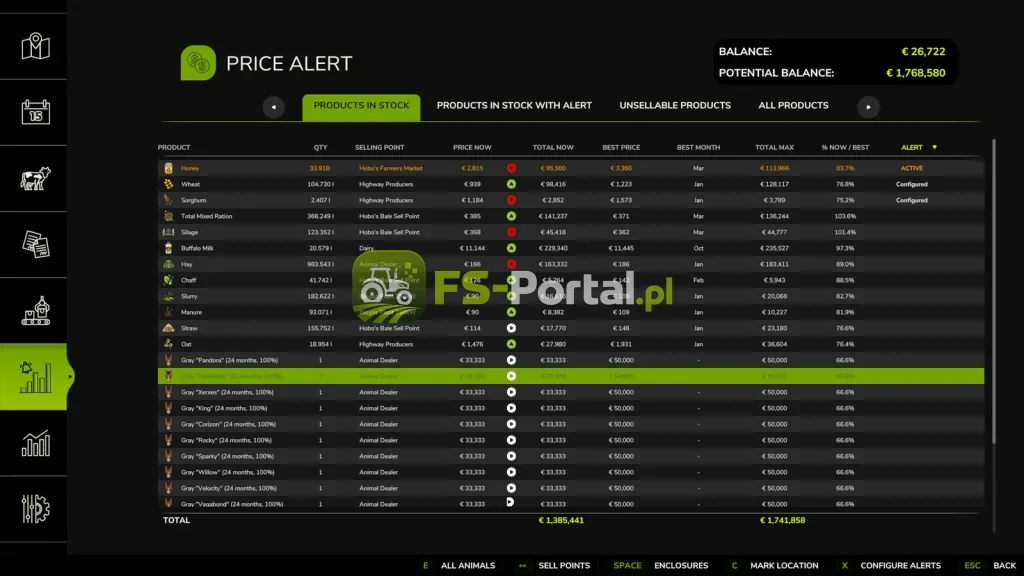Image resolution: width=1024 pixels, height=576 pixels.
Task: Click the red trend indicator for Silage
Action: tap(511, 232)
